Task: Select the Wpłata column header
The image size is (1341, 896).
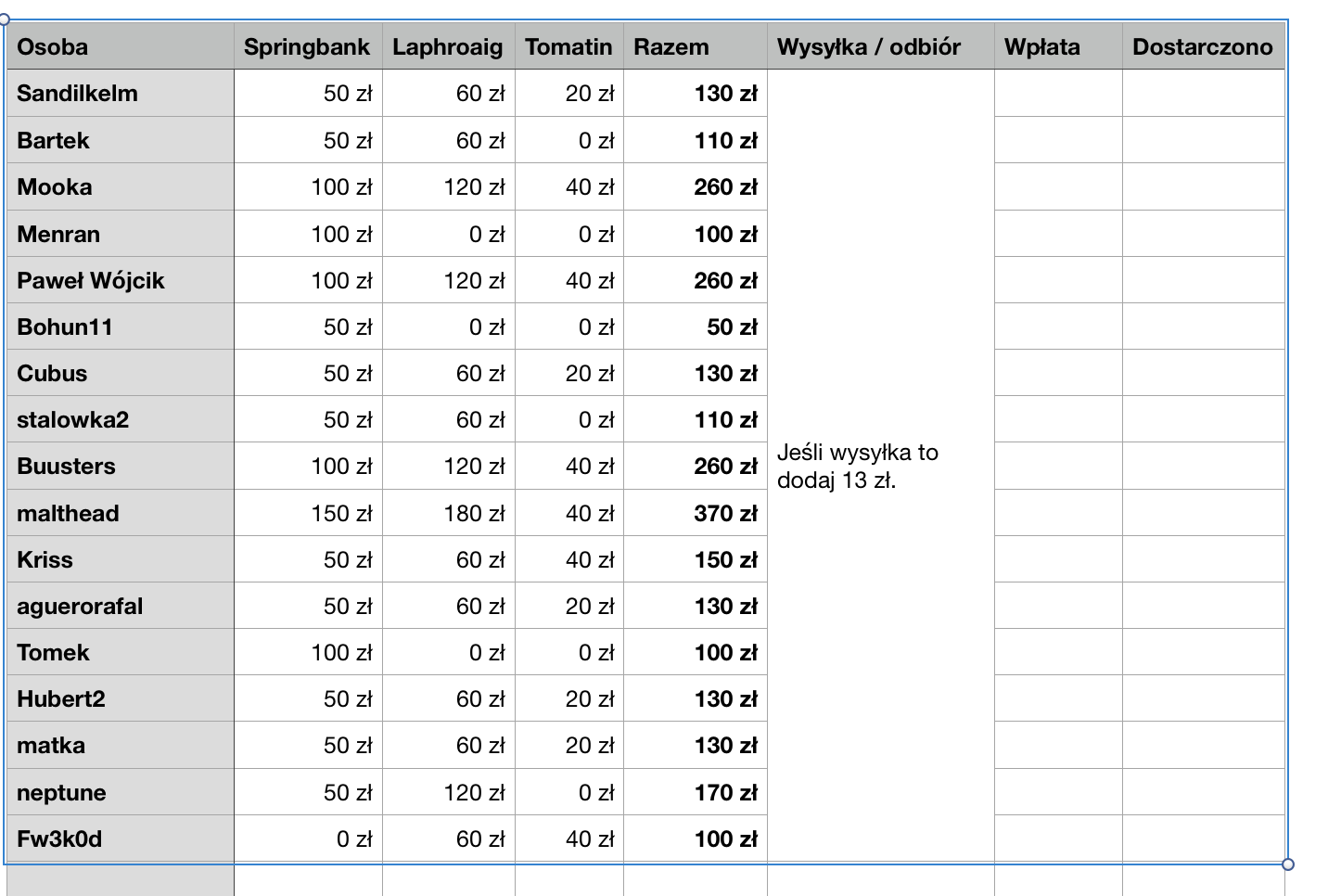Action: 1057,47
